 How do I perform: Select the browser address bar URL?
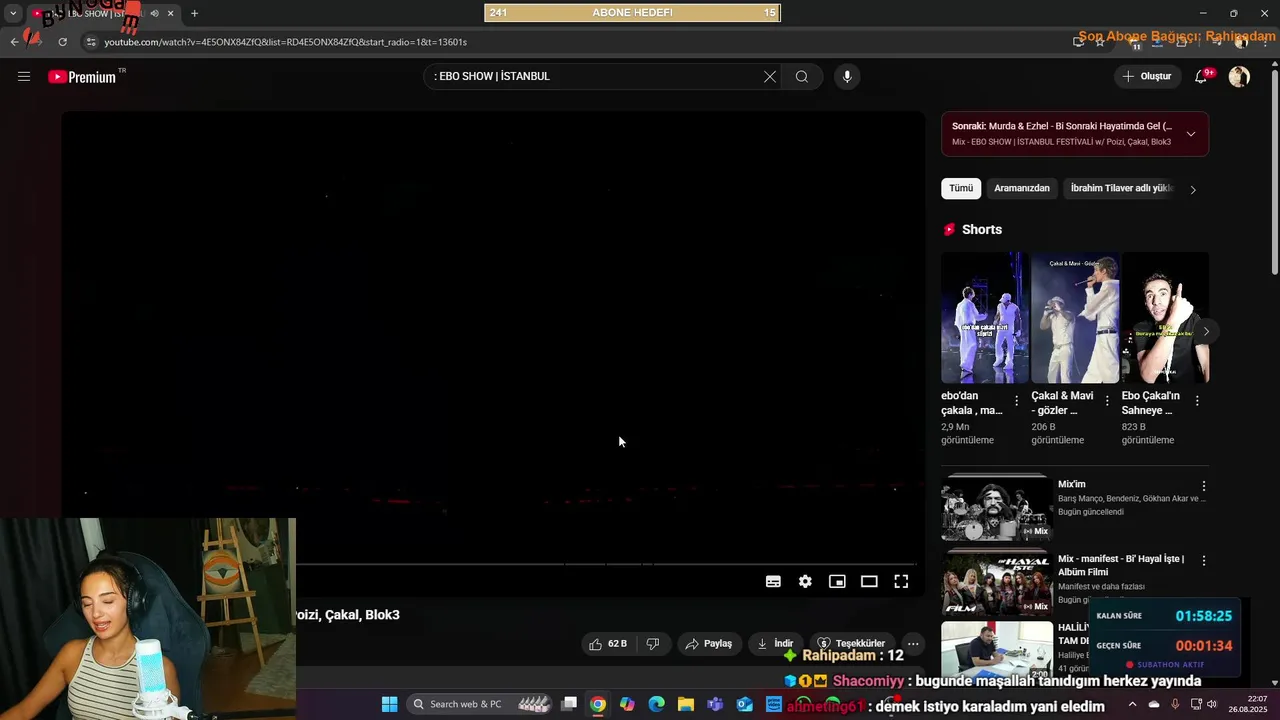[x=285, y=42]
